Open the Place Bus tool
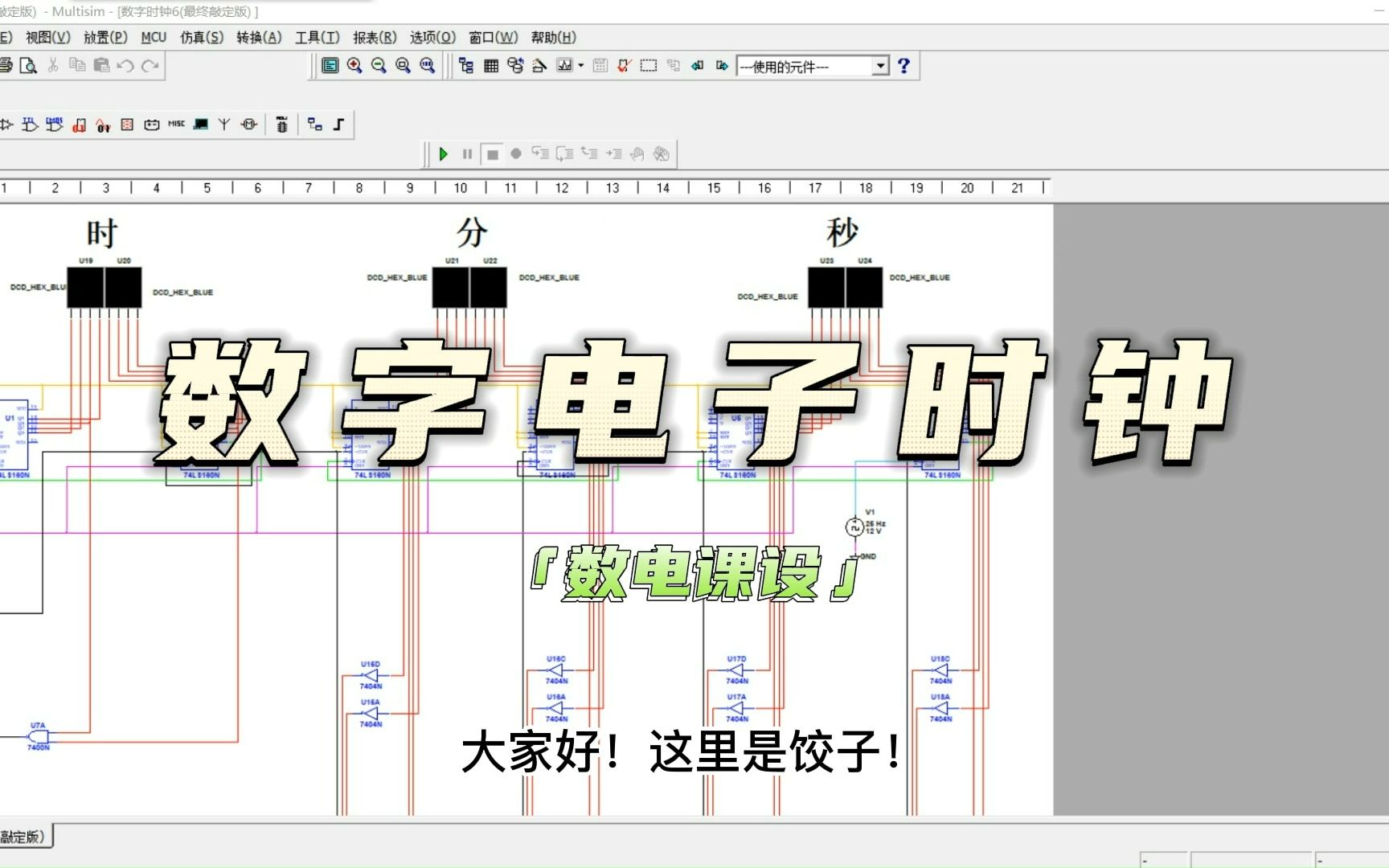Screen dimensions: 1389x868 (x=338, y=124)
